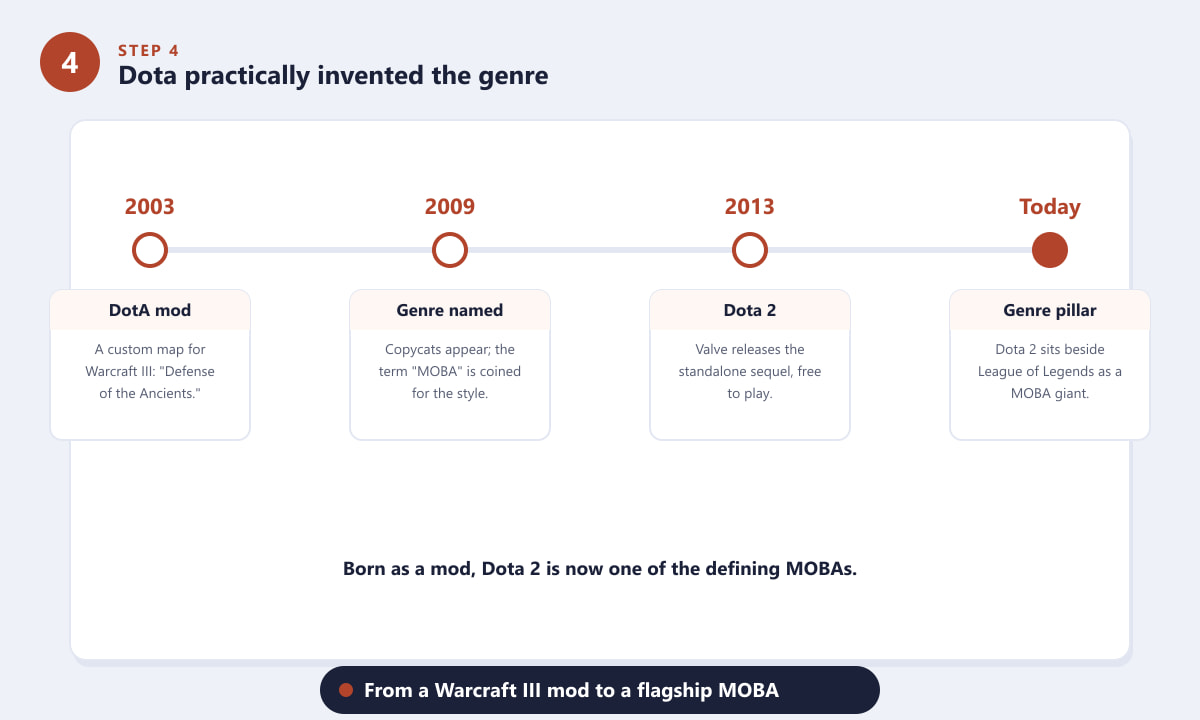The image size is (1200, 720).
Task: Click the League of Legends comparison text
Action: 1050,371
